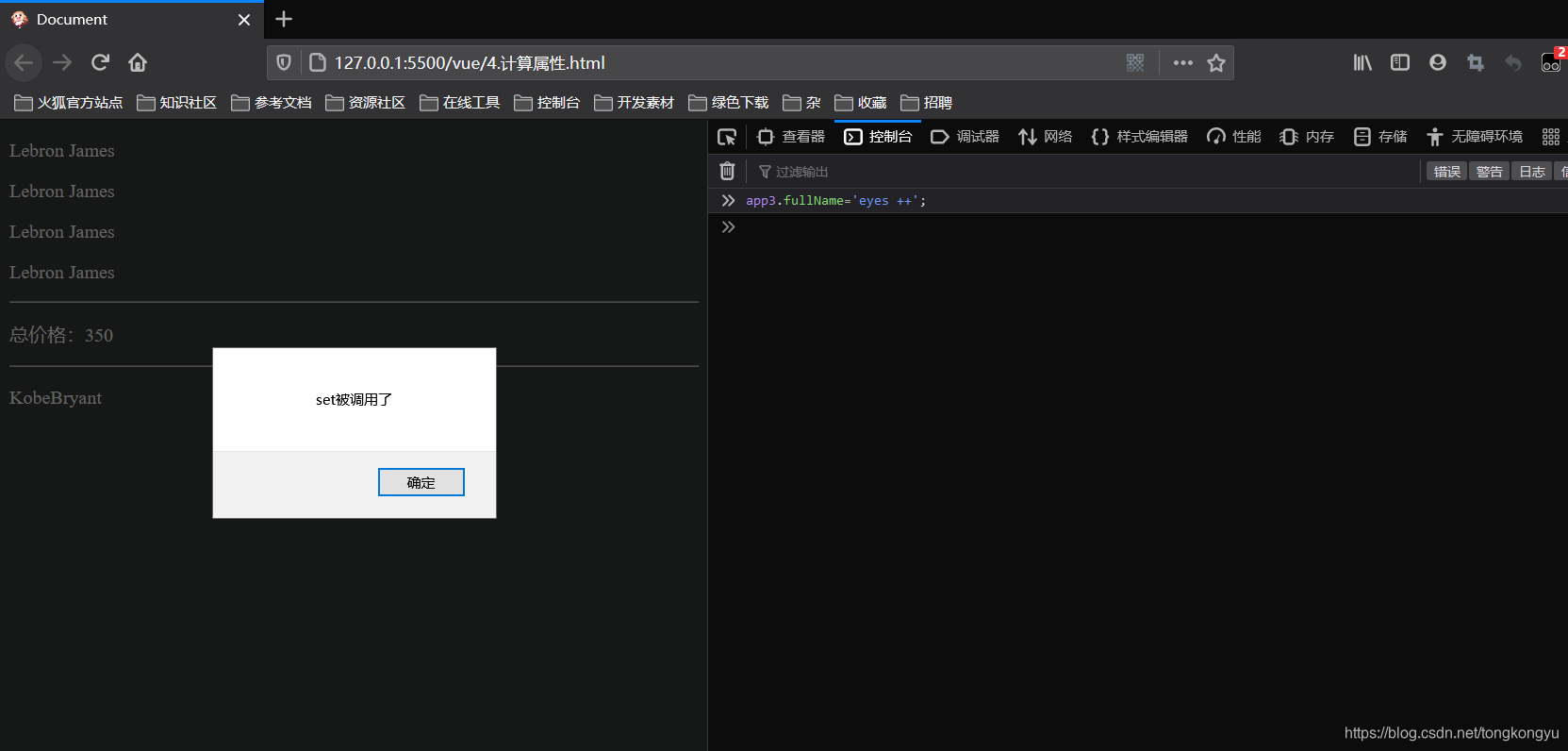This screenshot has width=1568, height=751.
Task: Toggle the sidebar view icon
Action: 1400,63
